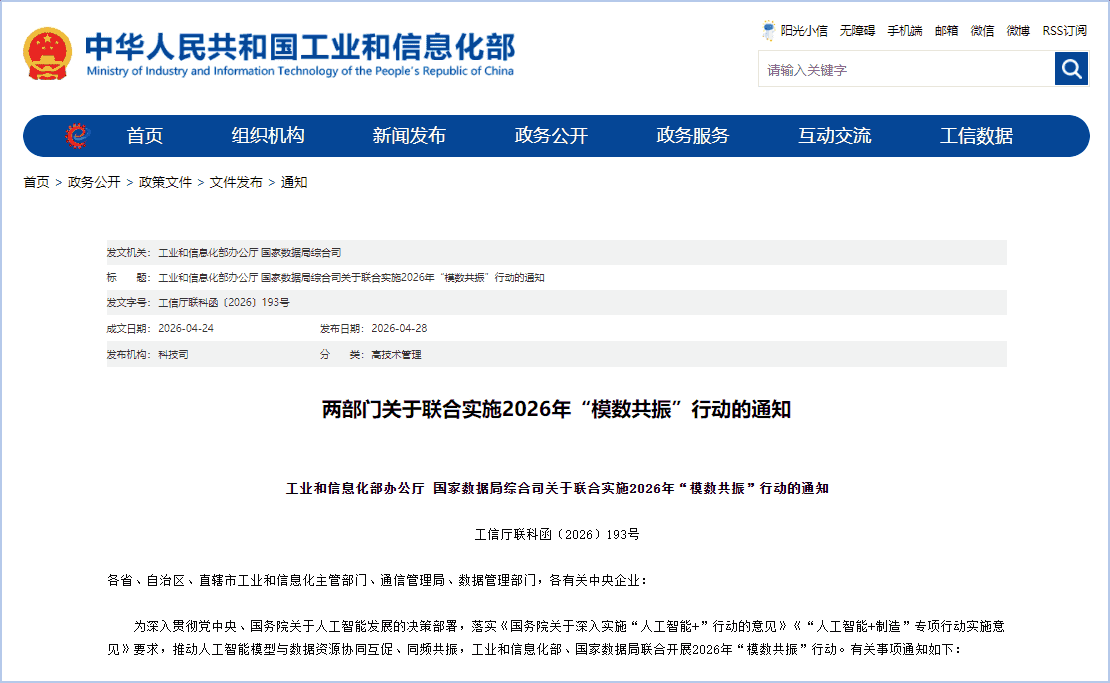Click the keyword search input field

coord(906,69)
